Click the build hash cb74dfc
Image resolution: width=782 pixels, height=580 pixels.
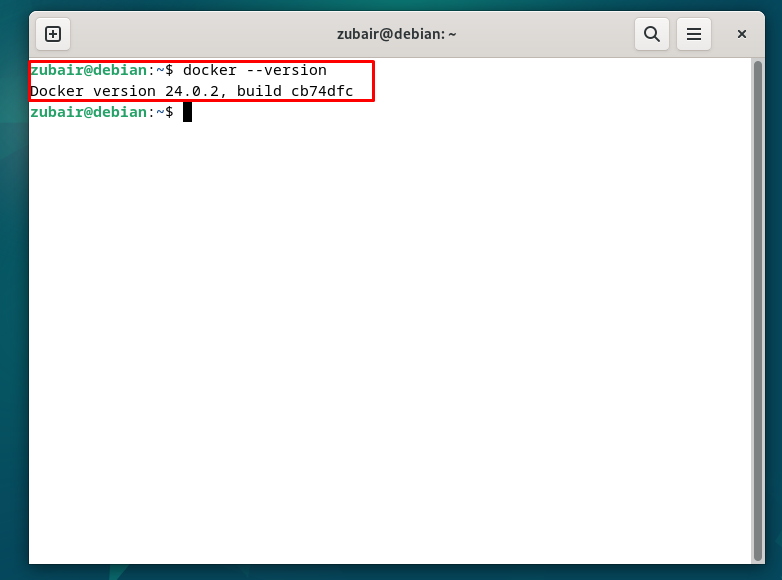[322, 91]
